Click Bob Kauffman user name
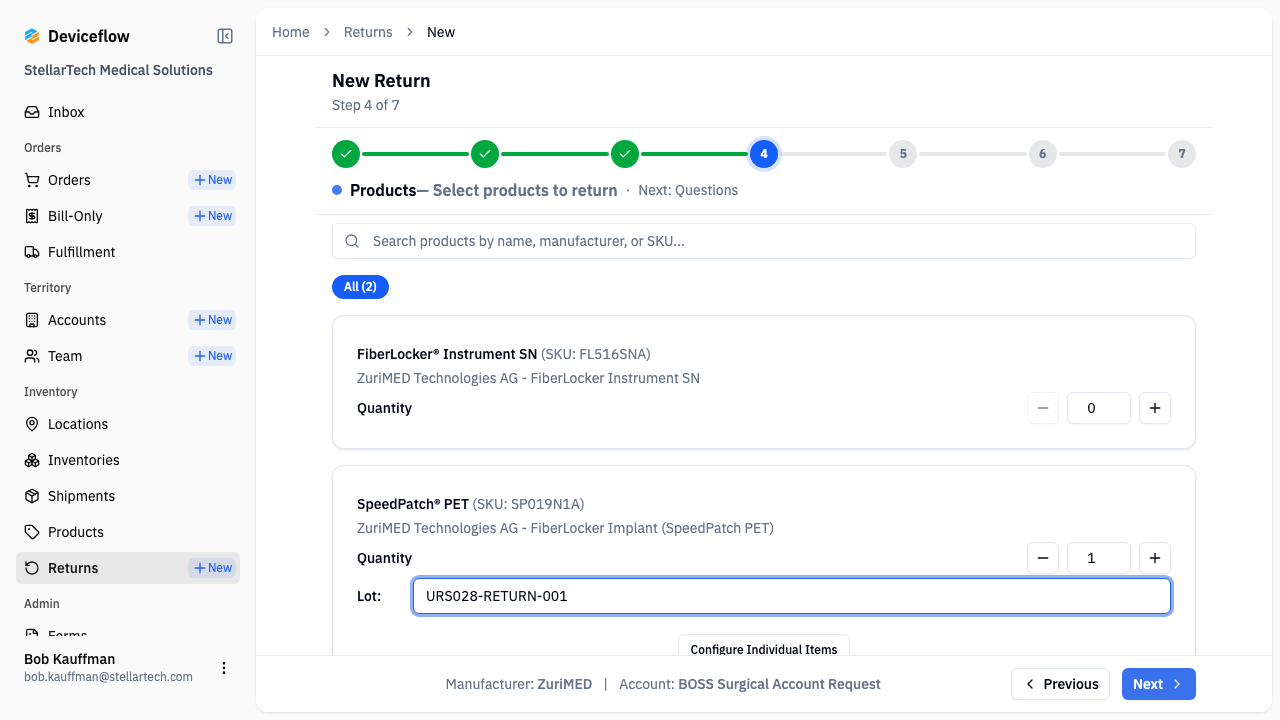 pos(69,659)
